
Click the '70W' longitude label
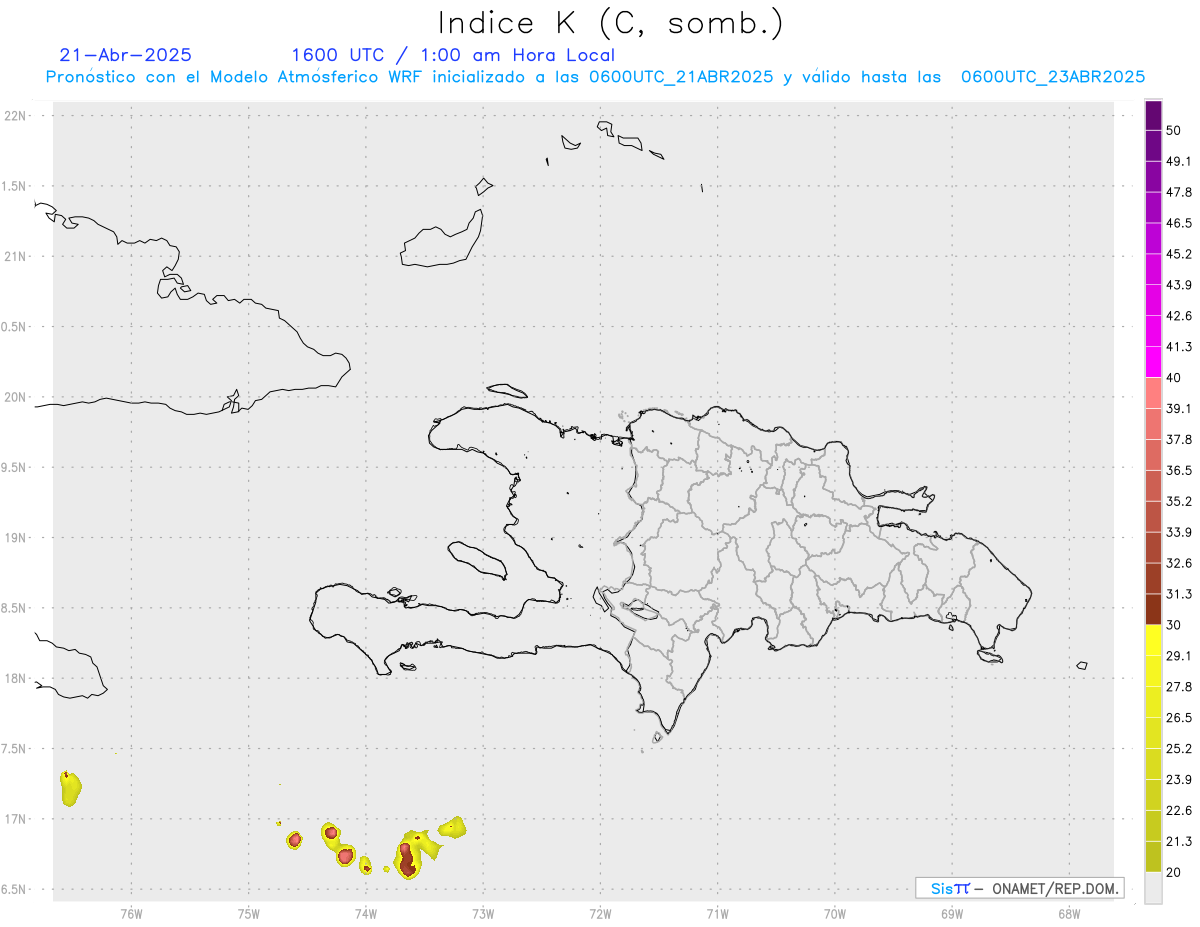(x=834, y=913)
